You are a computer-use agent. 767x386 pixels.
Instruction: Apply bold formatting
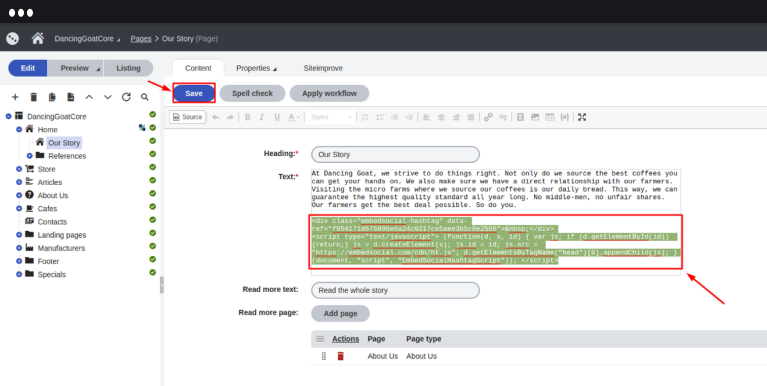[x=248, y=117]
